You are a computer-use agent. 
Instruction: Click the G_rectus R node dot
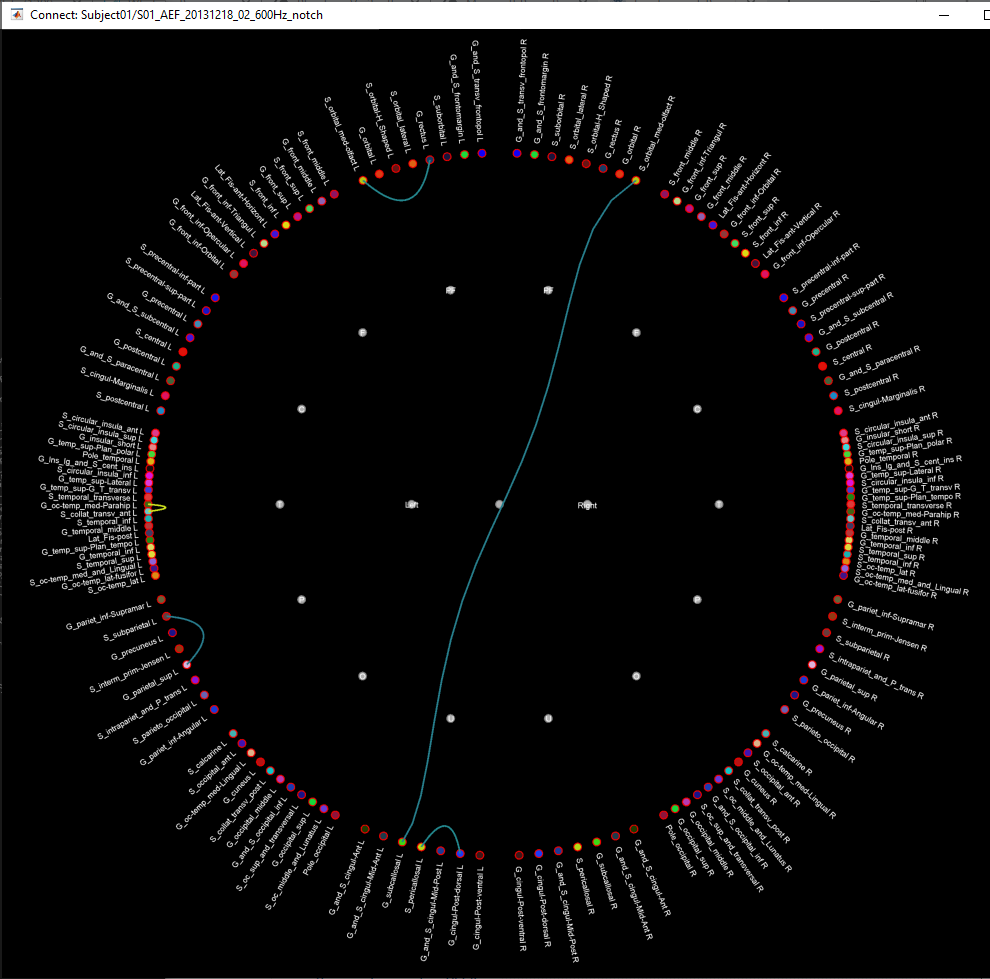coord(603,167)
